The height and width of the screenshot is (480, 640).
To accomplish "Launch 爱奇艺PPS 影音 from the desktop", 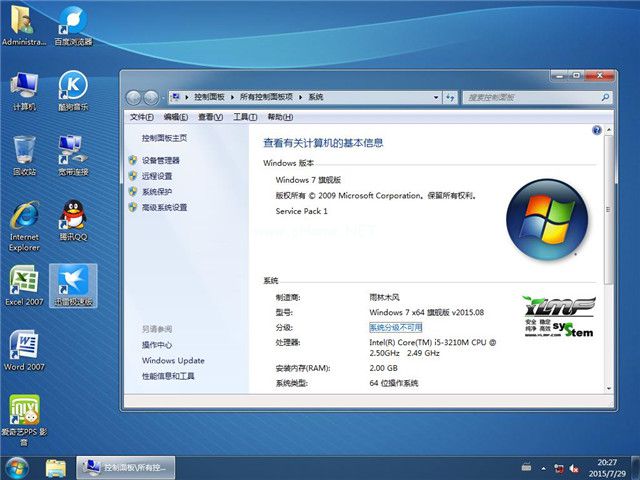I will [24, 420].
